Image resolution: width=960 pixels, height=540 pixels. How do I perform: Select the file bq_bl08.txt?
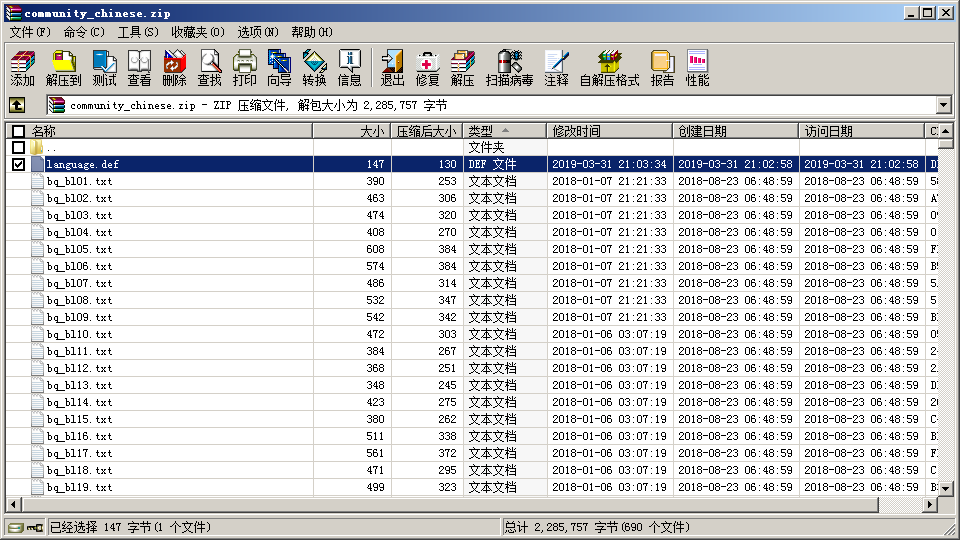pos(80,301)
